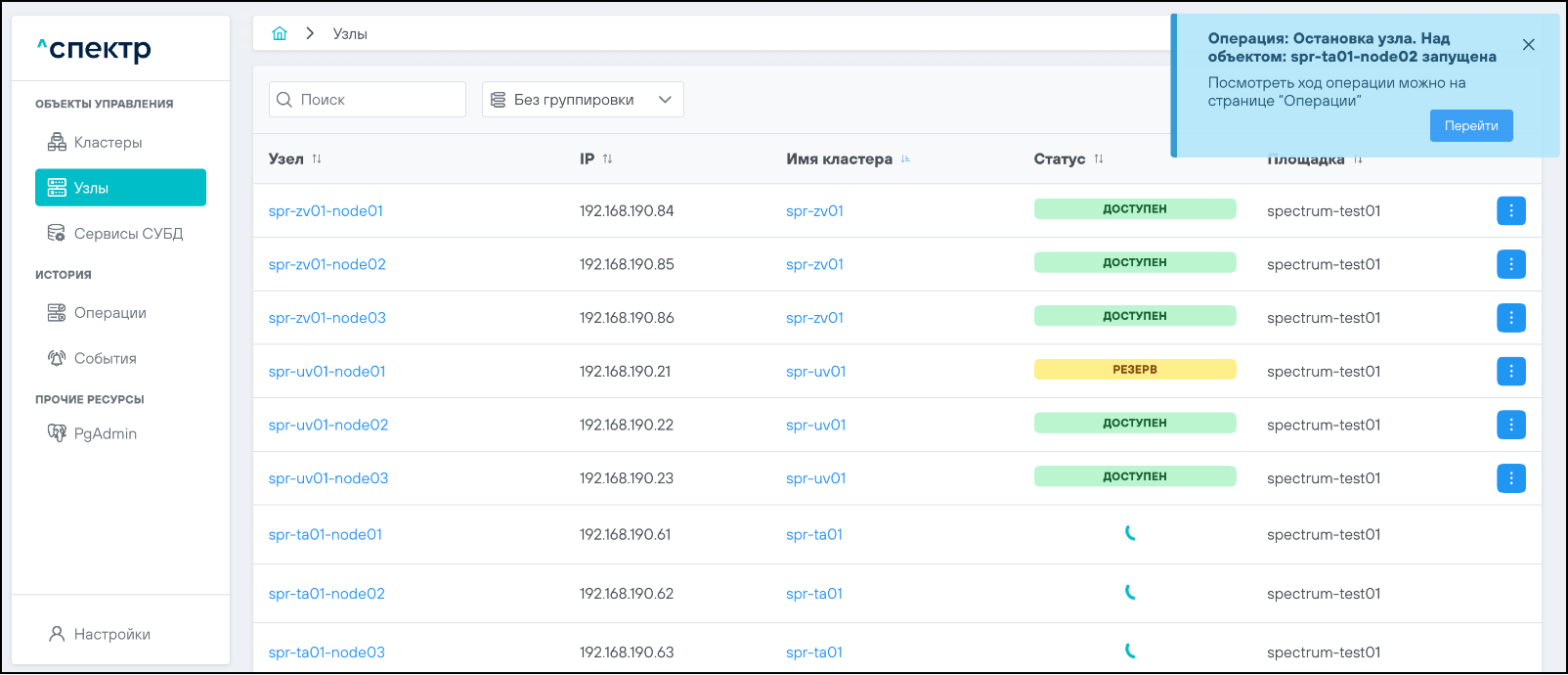Open cluster link spr-ta01 for node01
1568x675 pixels.
pyautogui.click(x=813, y=534)
